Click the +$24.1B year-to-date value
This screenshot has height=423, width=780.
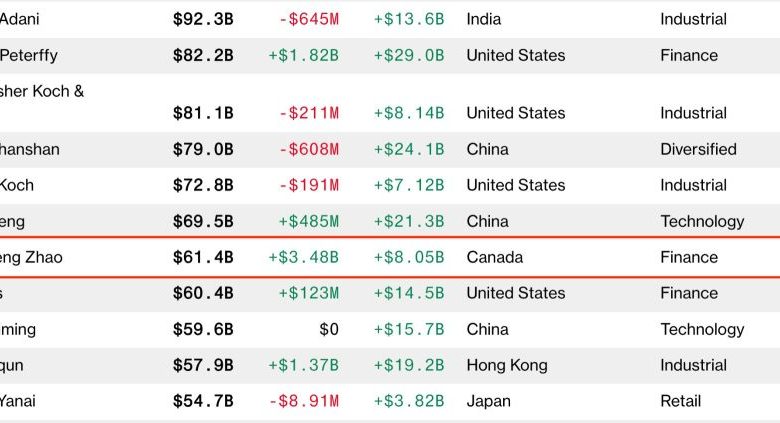coord(408,149)
